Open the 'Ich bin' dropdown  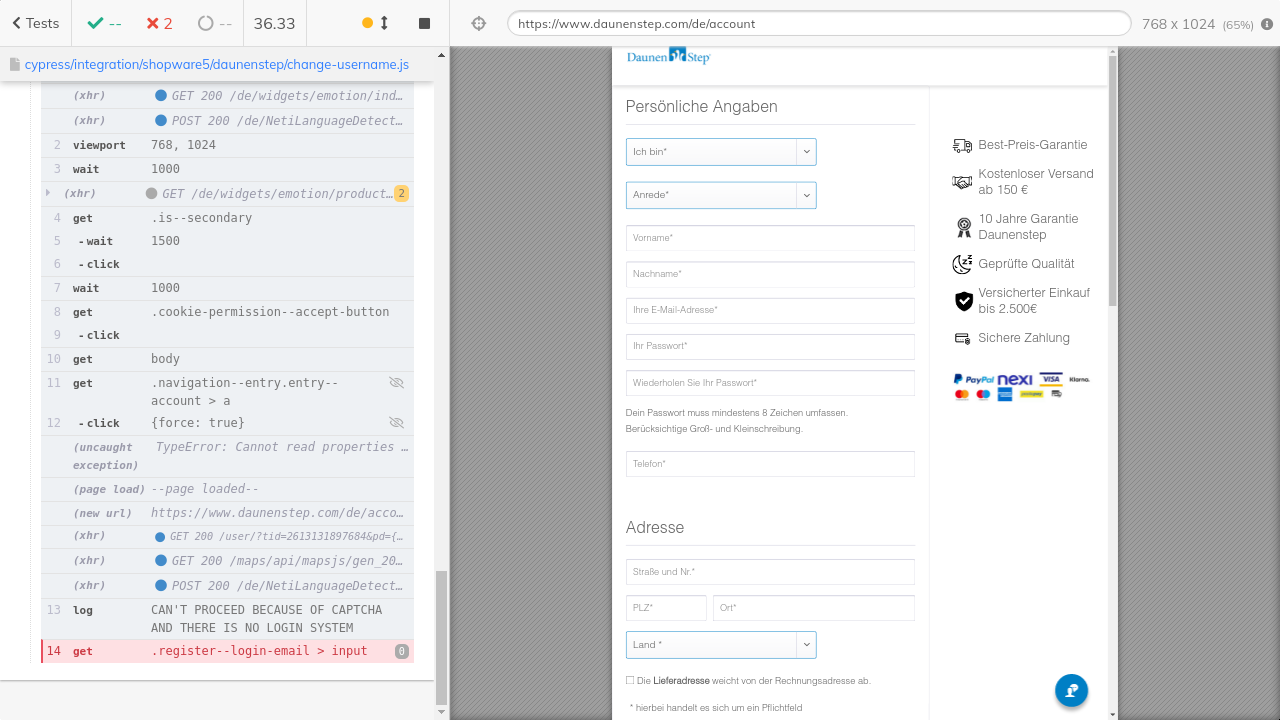(x=721, y=152)
